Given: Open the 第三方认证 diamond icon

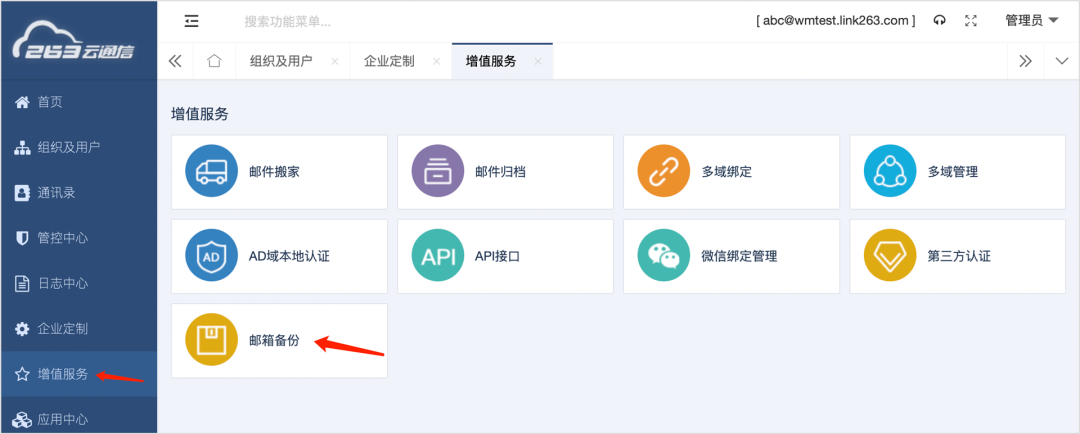Looking at the screenshot, I should pos(889,256).
